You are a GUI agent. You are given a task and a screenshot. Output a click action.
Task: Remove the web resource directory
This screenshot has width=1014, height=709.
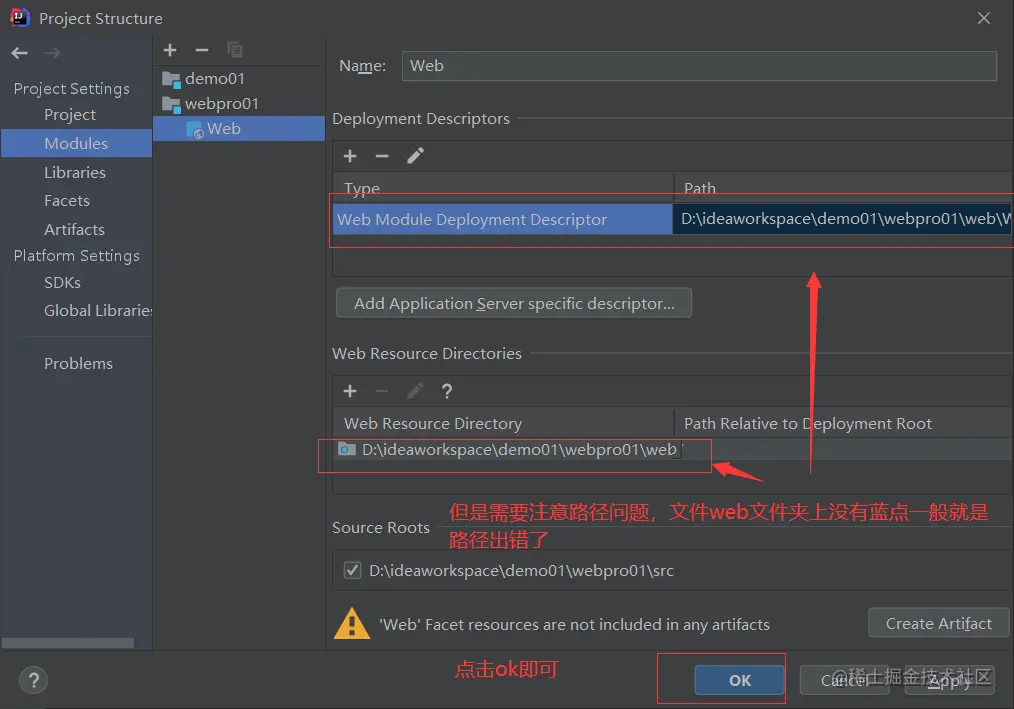click(382, 391)
